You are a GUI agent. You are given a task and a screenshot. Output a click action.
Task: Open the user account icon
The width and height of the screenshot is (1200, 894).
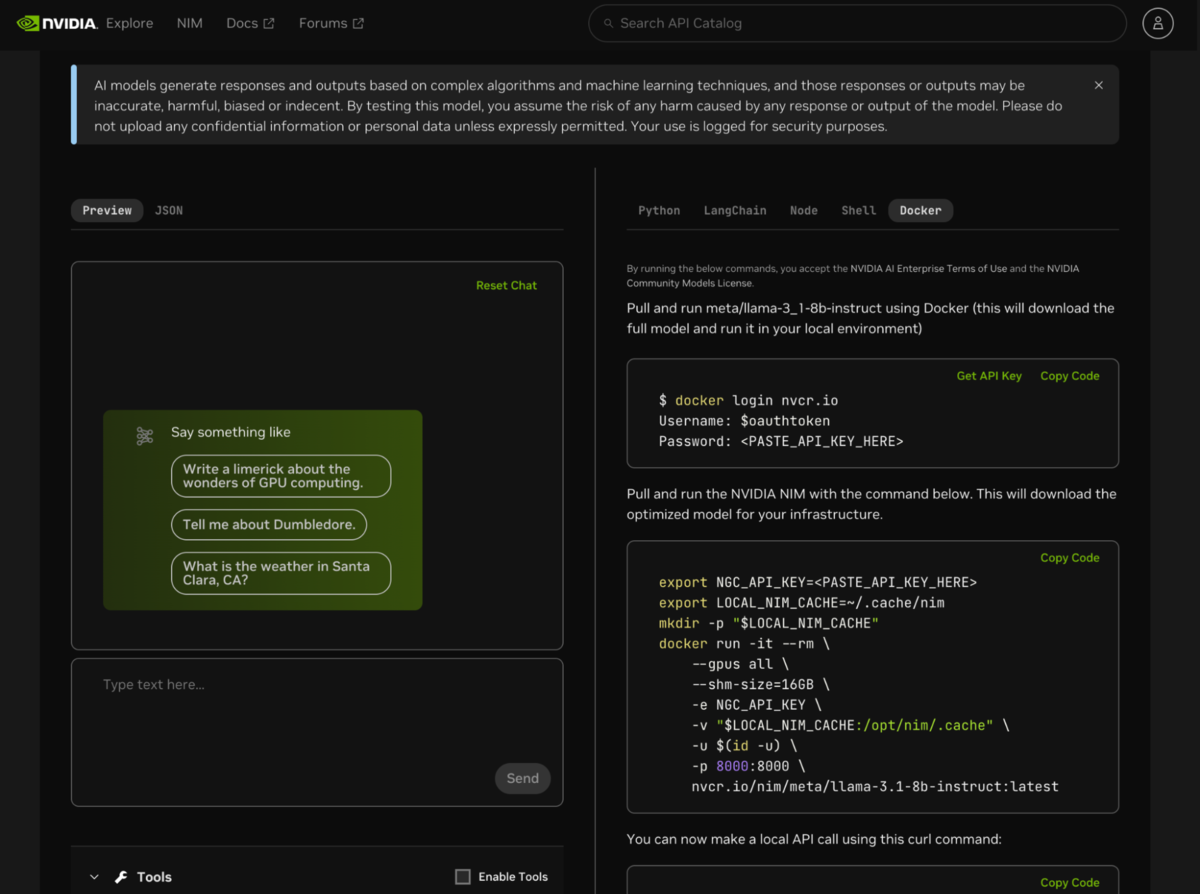pos(1157,23)
